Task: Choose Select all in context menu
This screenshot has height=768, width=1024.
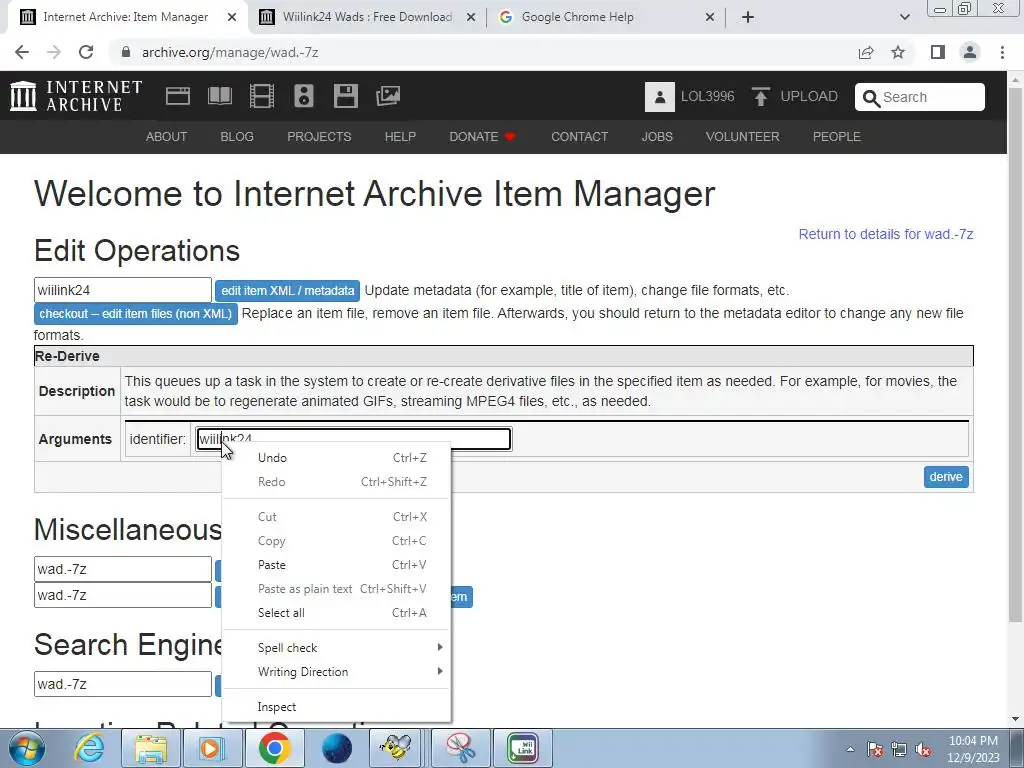Action: point(336,613)
